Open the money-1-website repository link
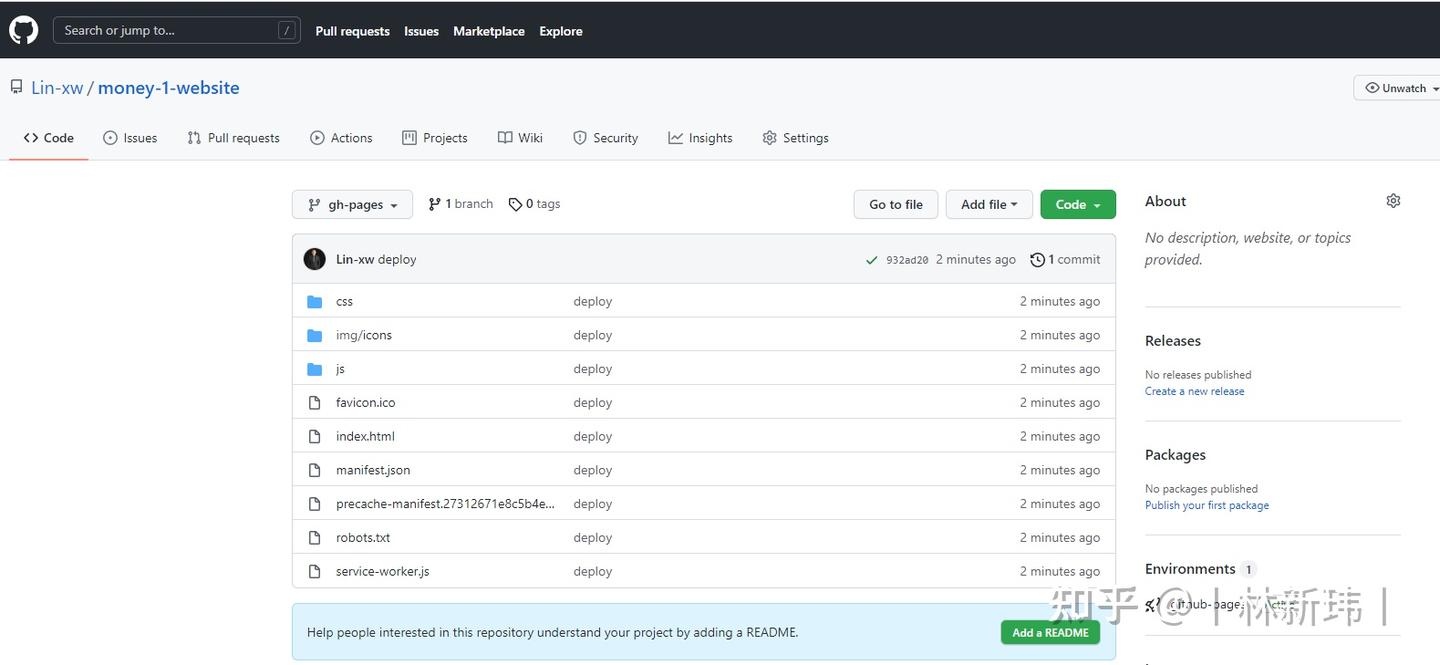 (169, 88)
